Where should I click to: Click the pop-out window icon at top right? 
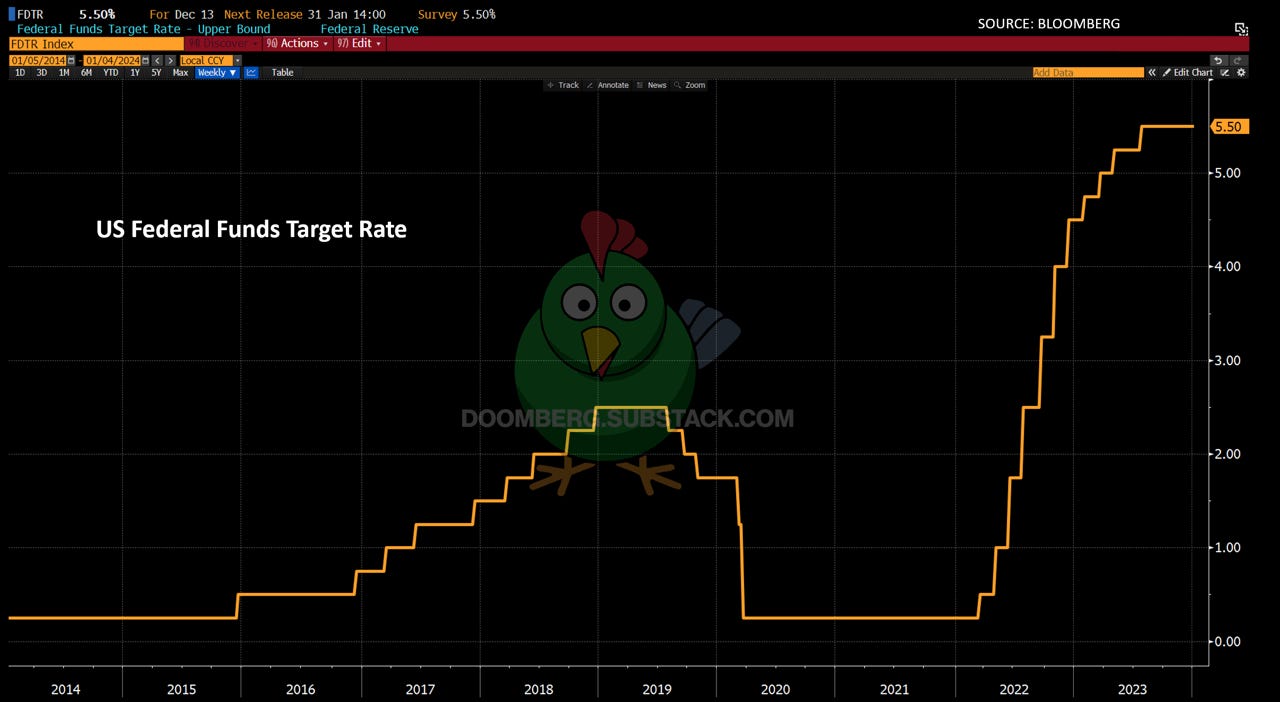click(x=1241, y=29)
